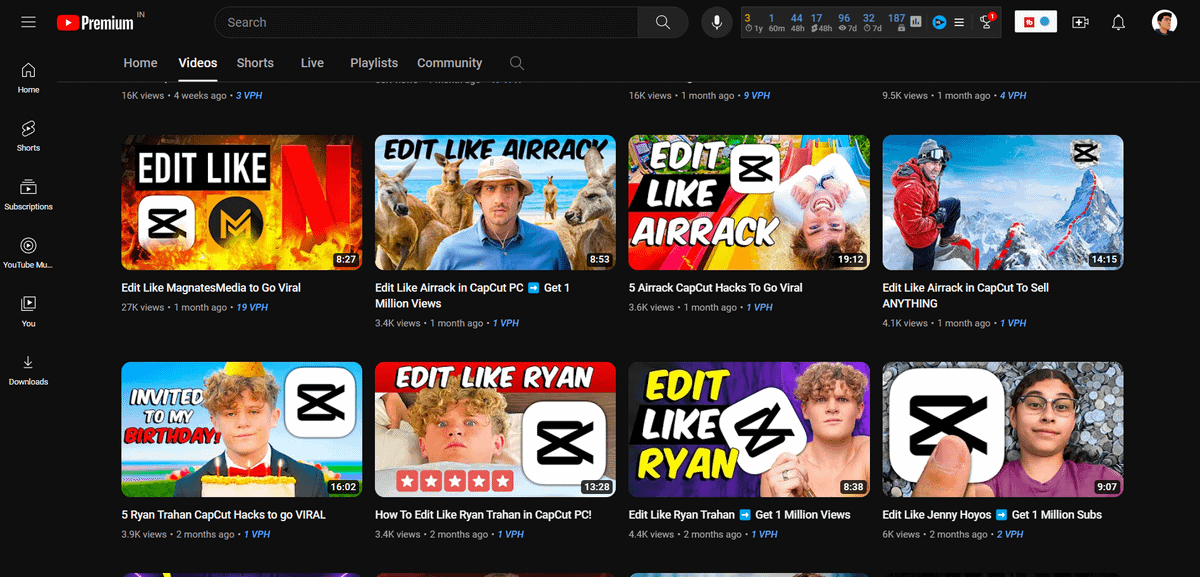Open the Edit Like MagnatesMedia thumbnail
Screen dimensions: 1200x577
point(242,203)
